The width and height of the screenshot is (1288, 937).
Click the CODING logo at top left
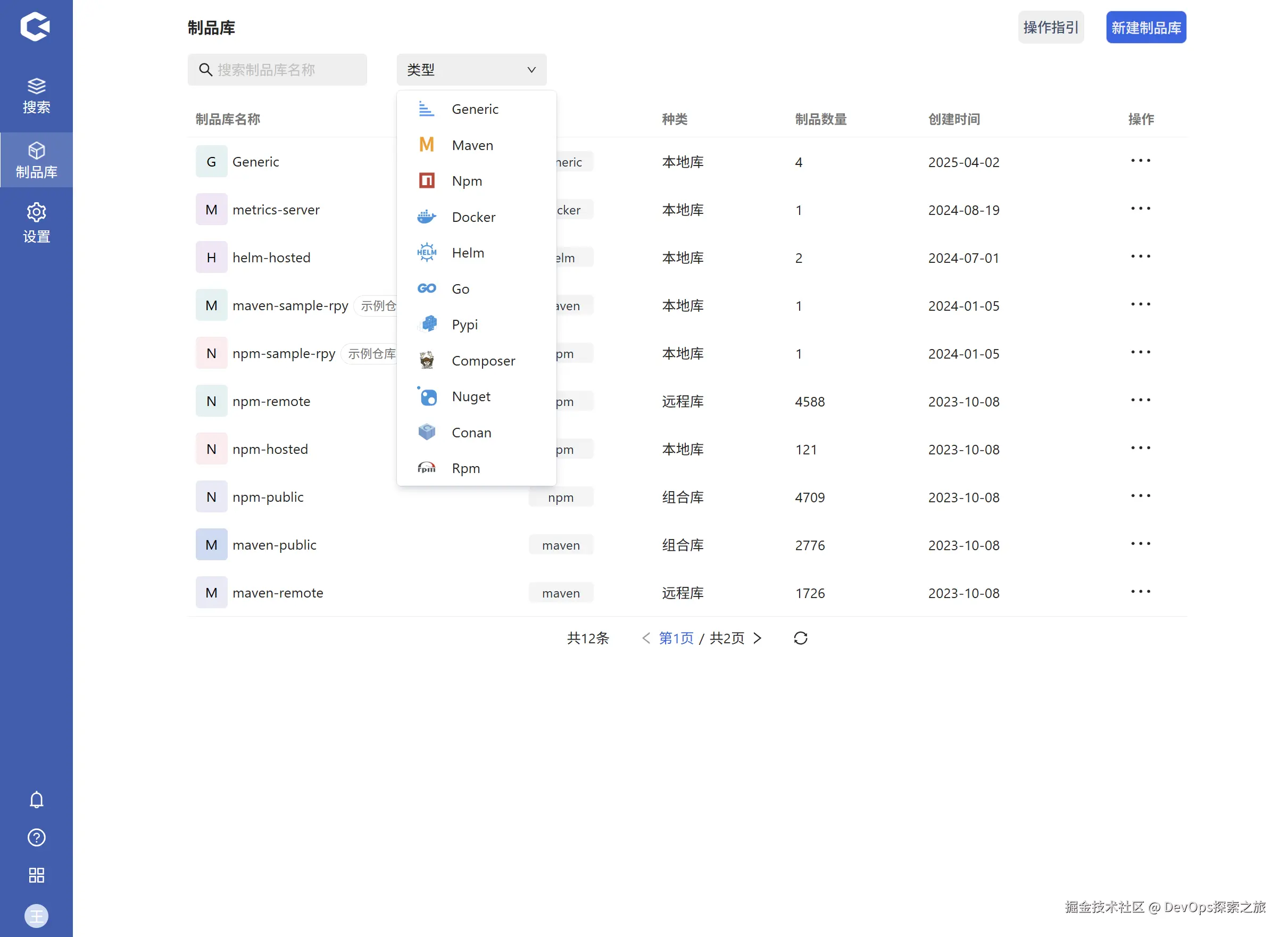[35, 26]
